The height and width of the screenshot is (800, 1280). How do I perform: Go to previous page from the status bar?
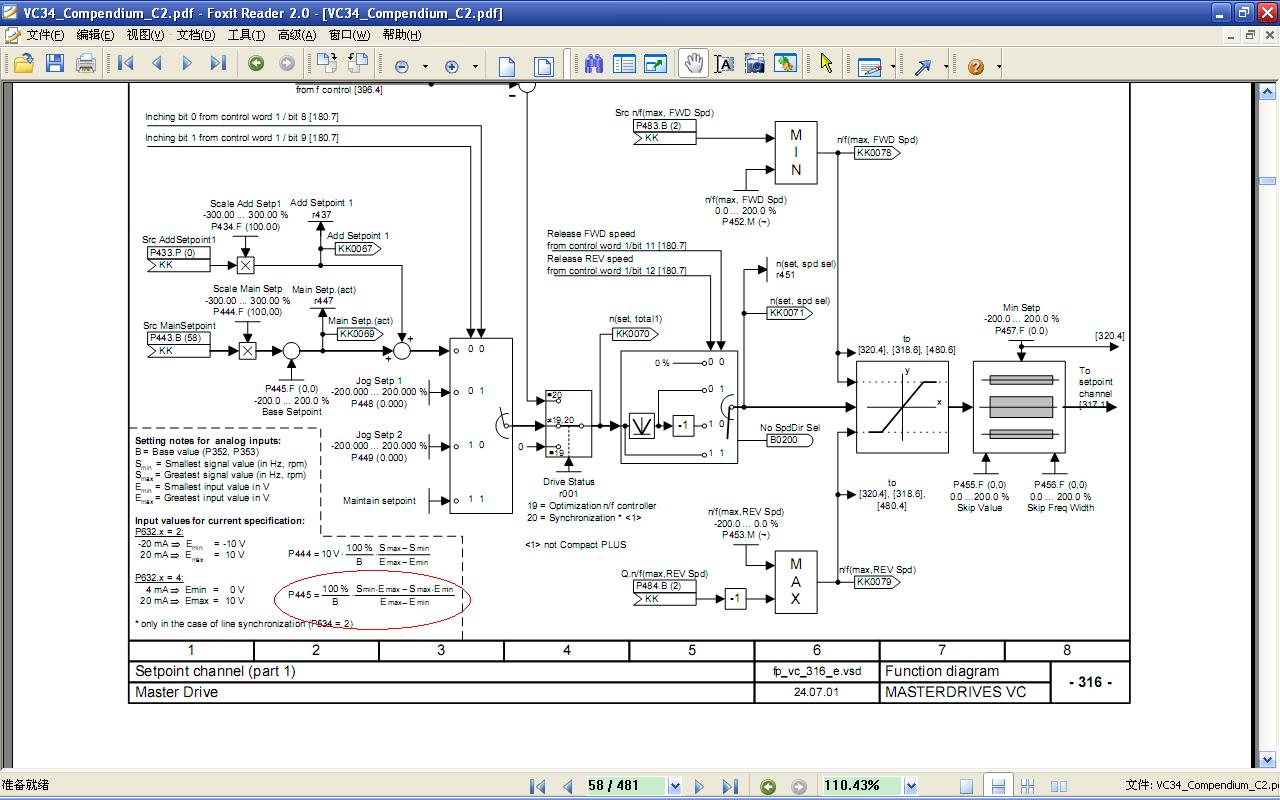point(567,786)
